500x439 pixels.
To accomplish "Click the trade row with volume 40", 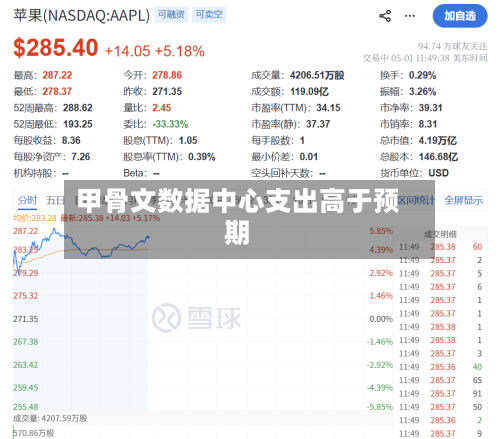I will click(440, 367).
